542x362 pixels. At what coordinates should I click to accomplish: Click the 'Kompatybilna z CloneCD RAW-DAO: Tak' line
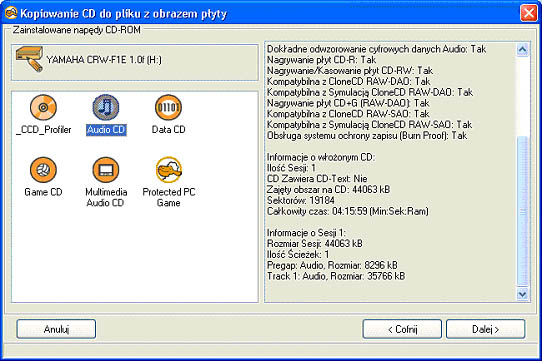pos(349,81)
